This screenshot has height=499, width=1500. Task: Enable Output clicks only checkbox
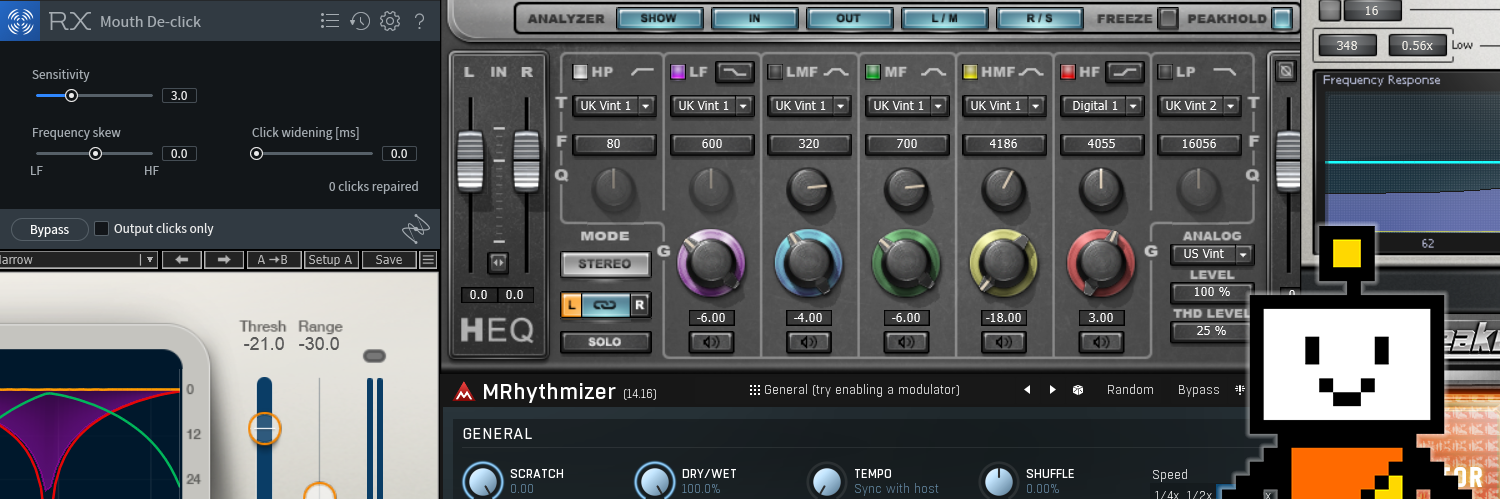point(101,229)
